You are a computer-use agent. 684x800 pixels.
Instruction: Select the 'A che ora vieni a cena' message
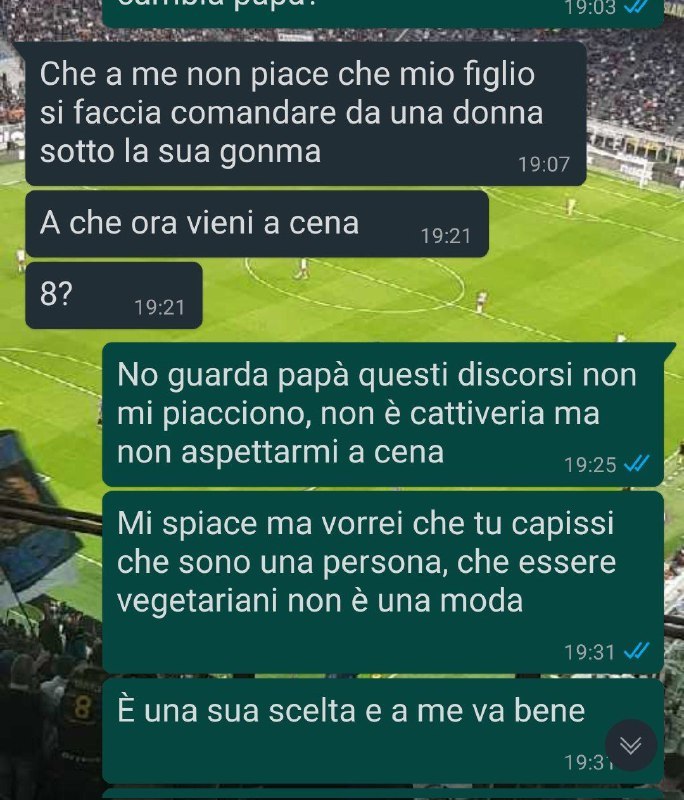click(x=257, y=224)
